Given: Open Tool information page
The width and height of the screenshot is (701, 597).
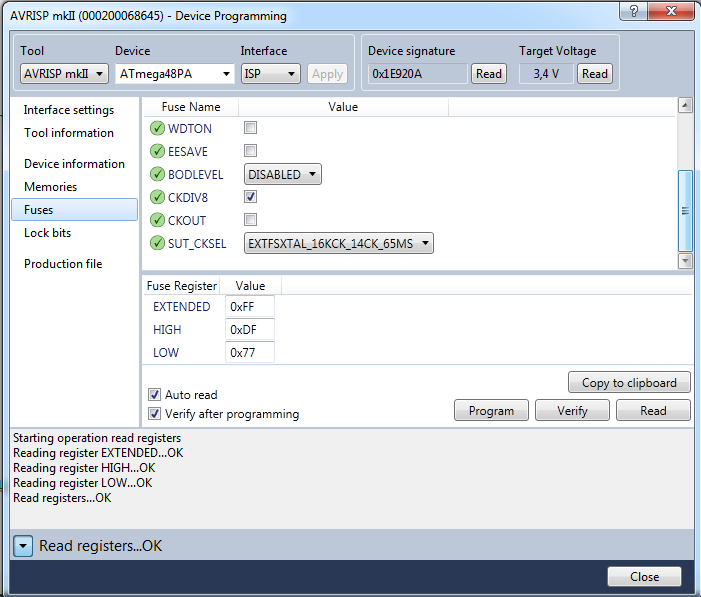Looking at the screenshot, I should coord(69,133).
